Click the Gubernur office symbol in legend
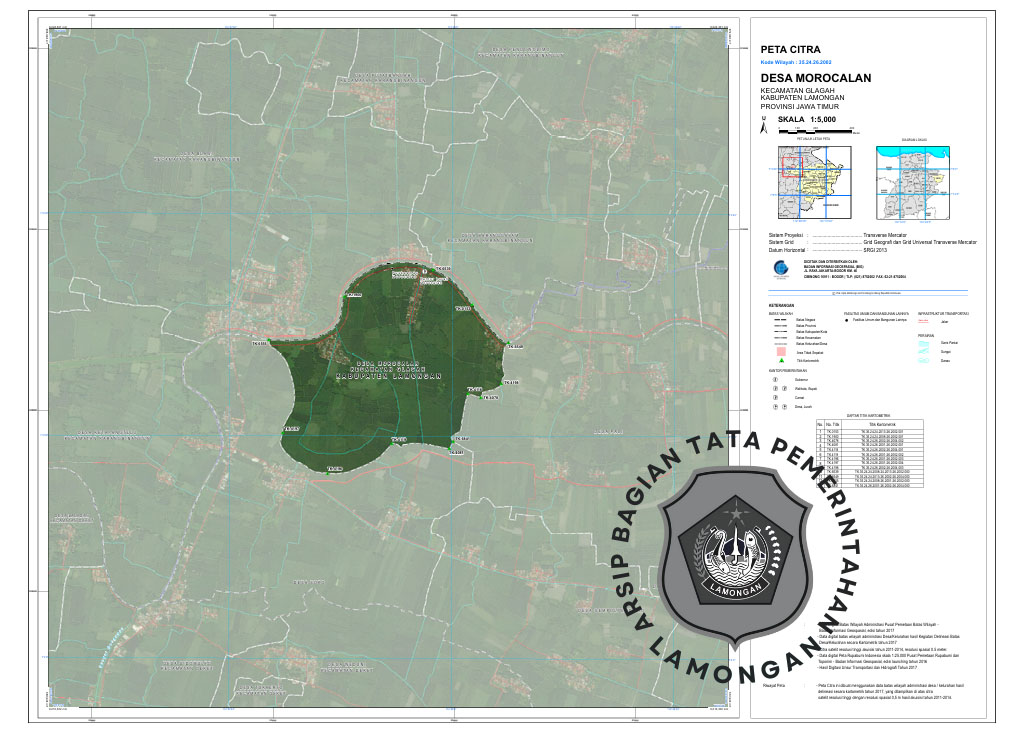The width and height of the screenshot is (1033, 735). (x=774, y=380)
